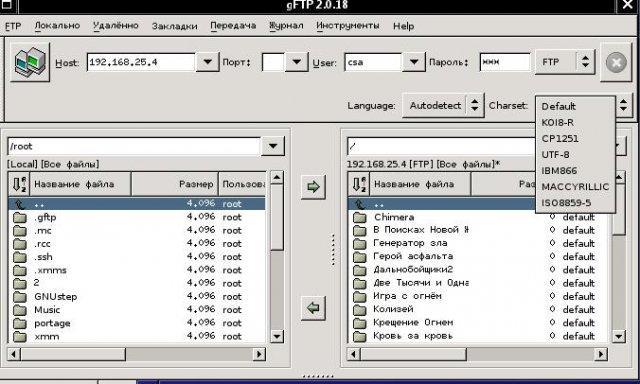Expand the User dropdown arrow
Image resolution: width=640 pixels, height=384 pixels.
[413, 62]
